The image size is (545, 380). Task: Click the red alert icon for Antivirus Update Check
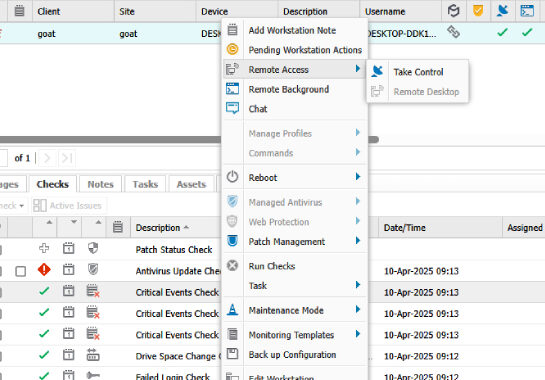coord(44,270)
